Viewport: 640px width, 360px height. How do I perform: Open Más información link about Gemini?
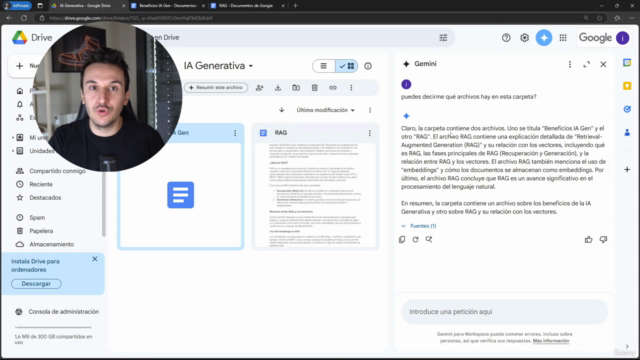pos(551,341)
